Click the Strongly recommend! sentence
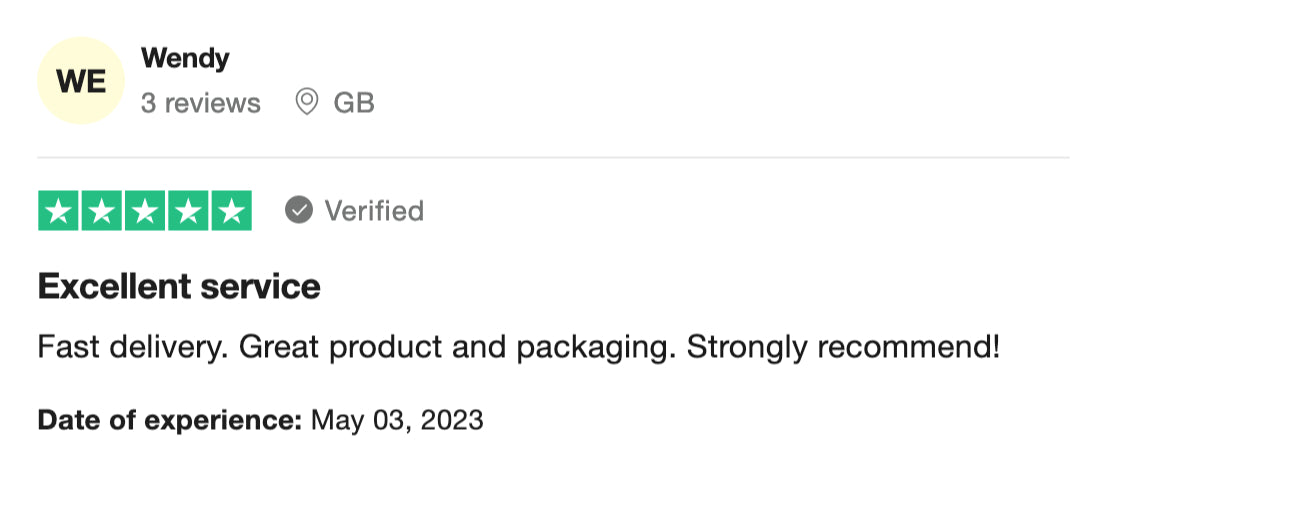 tap(843, 348)
